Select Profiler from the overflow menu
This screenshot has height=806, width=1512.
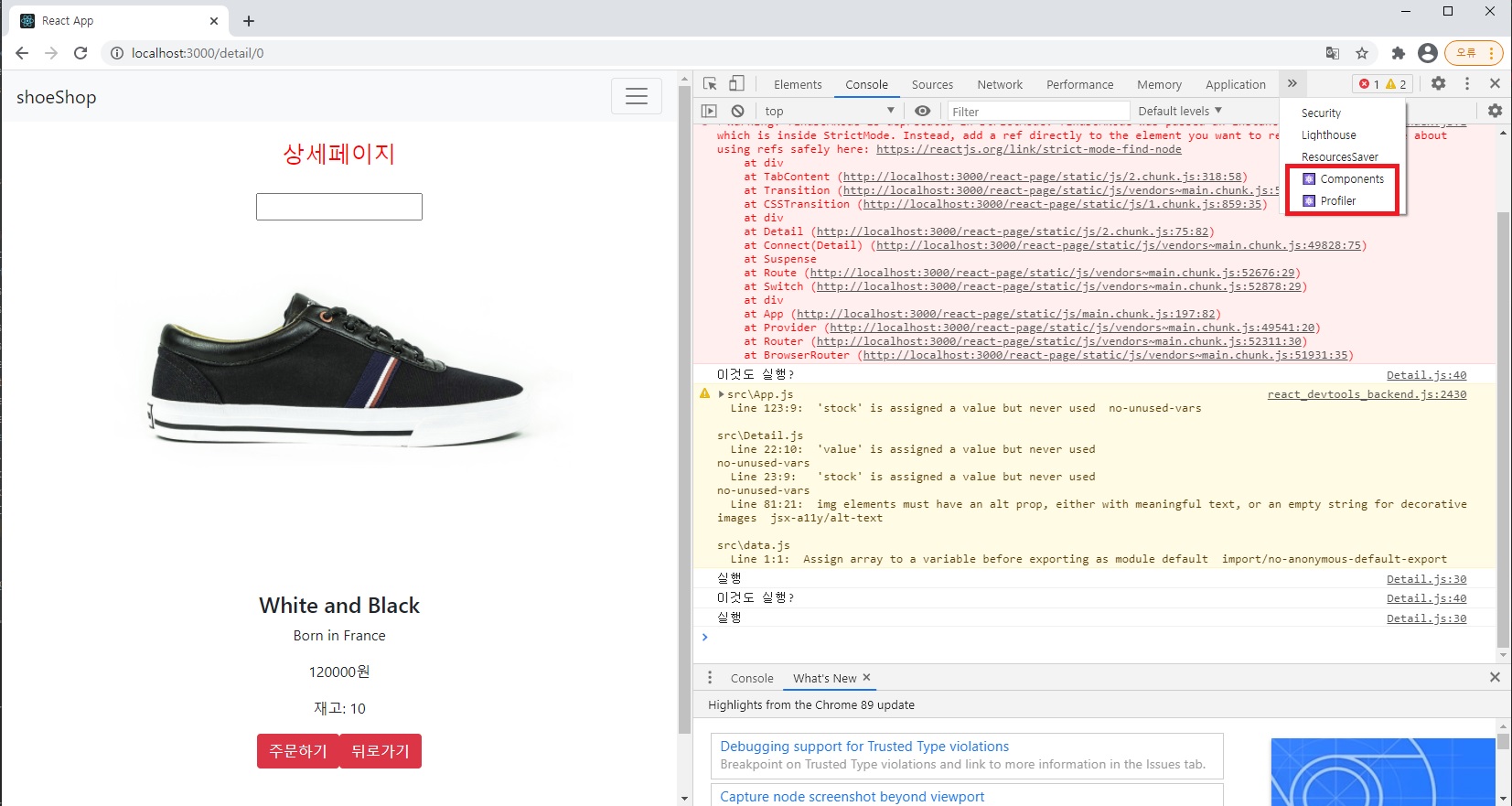point(1344,201)
